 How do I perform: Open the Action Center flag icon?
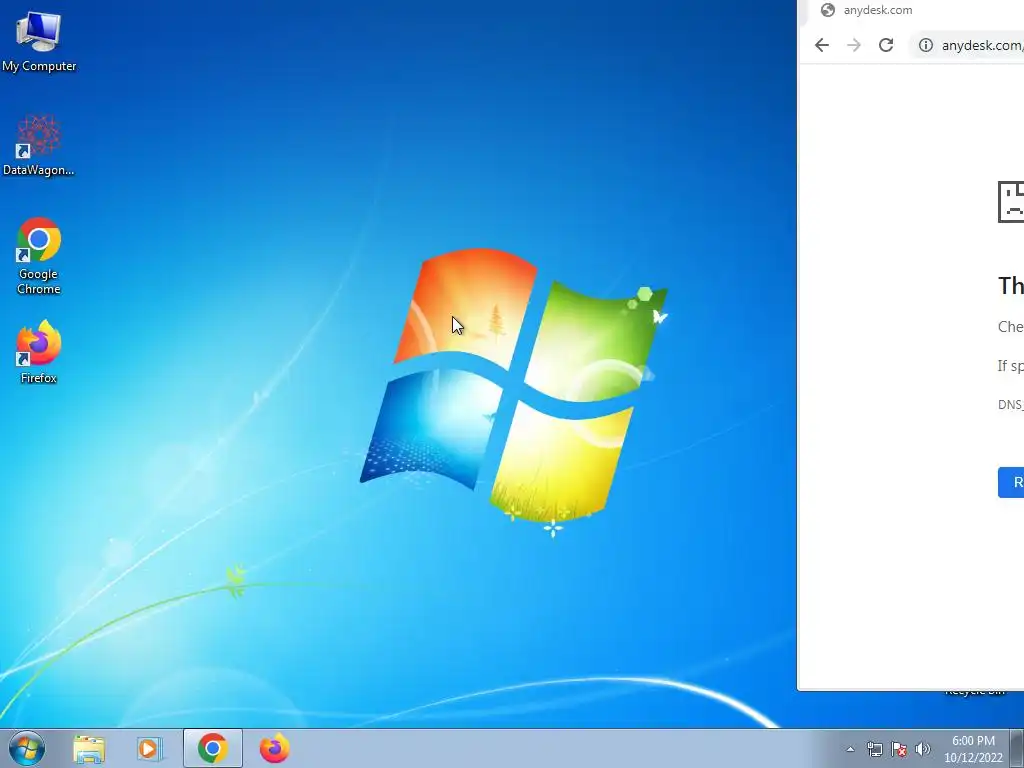click(x=899, y=749)
